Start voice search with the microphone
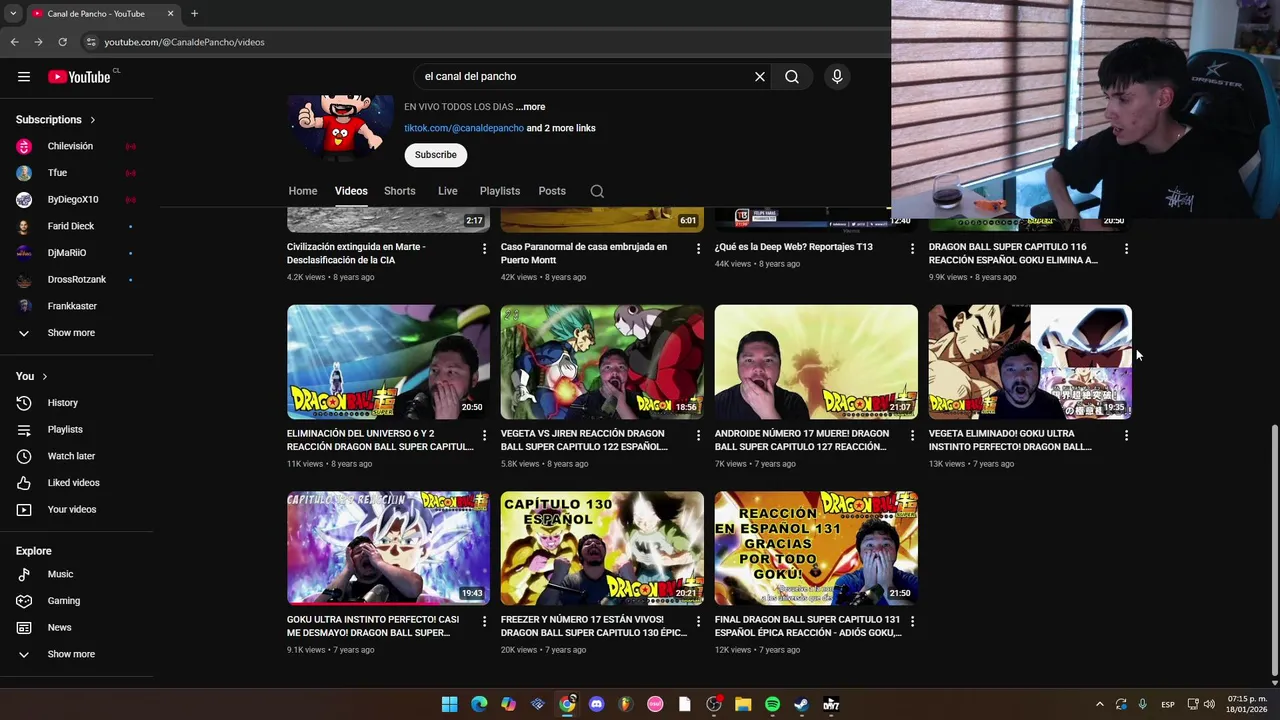 (x=837, y=77)
